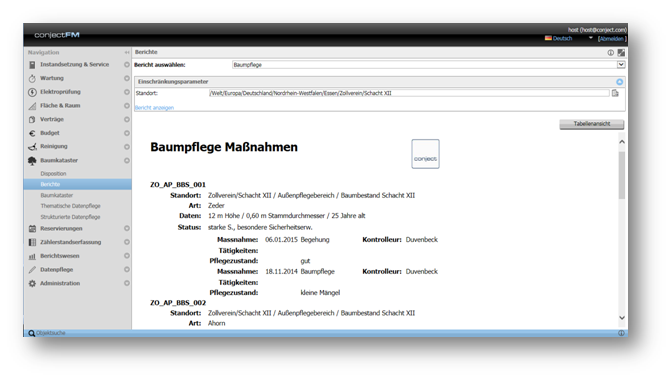Screen dimensions: 671x380
Task: Click the Bericht anzeigen link
Action: tap(154, 108)
